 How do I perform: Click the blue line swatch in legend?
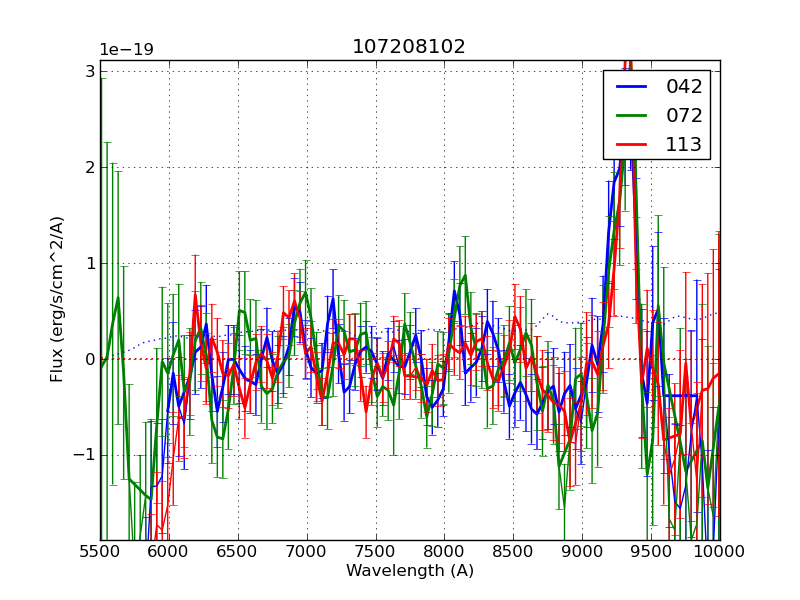(632, 87)
